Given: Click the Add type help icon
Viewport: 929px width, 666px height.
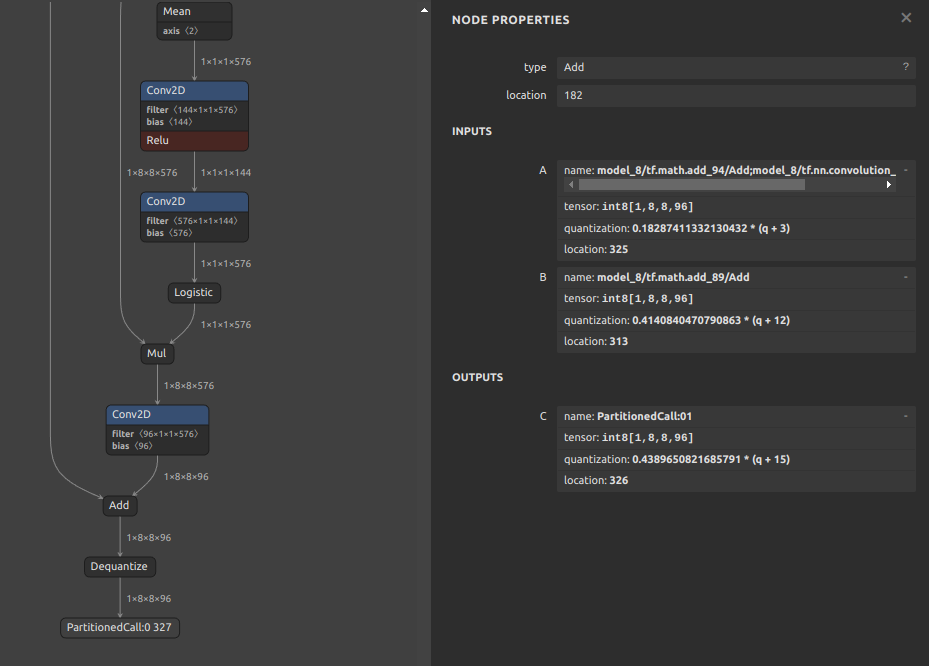Looking at the screenshot, I should [x=905, y=67].
